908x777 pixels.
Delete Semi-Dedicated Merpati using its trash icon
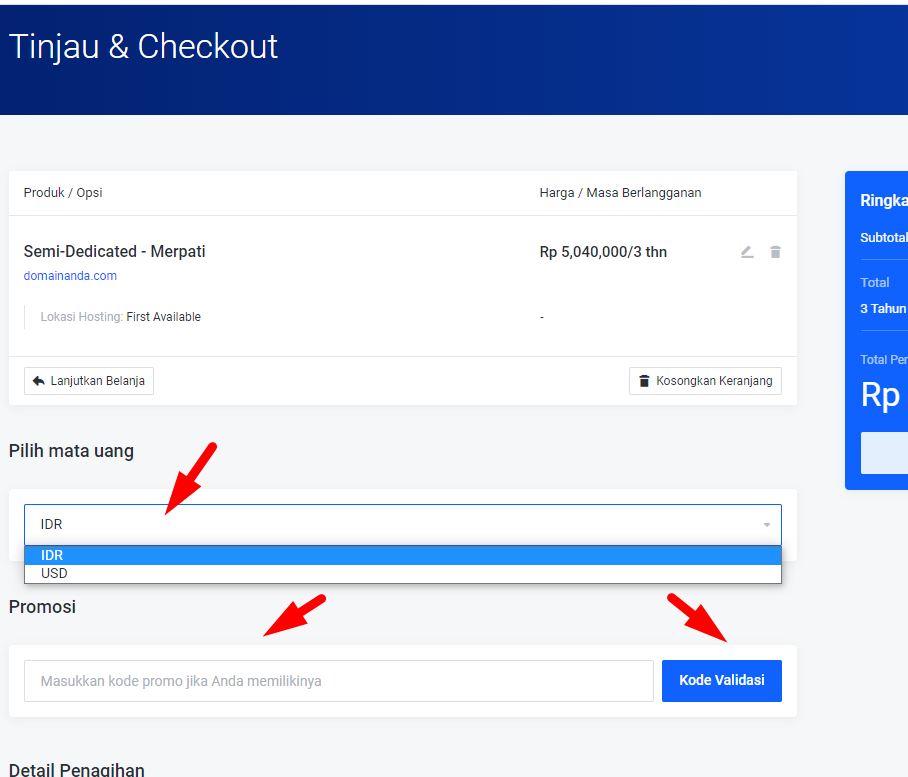click(775, 252)
